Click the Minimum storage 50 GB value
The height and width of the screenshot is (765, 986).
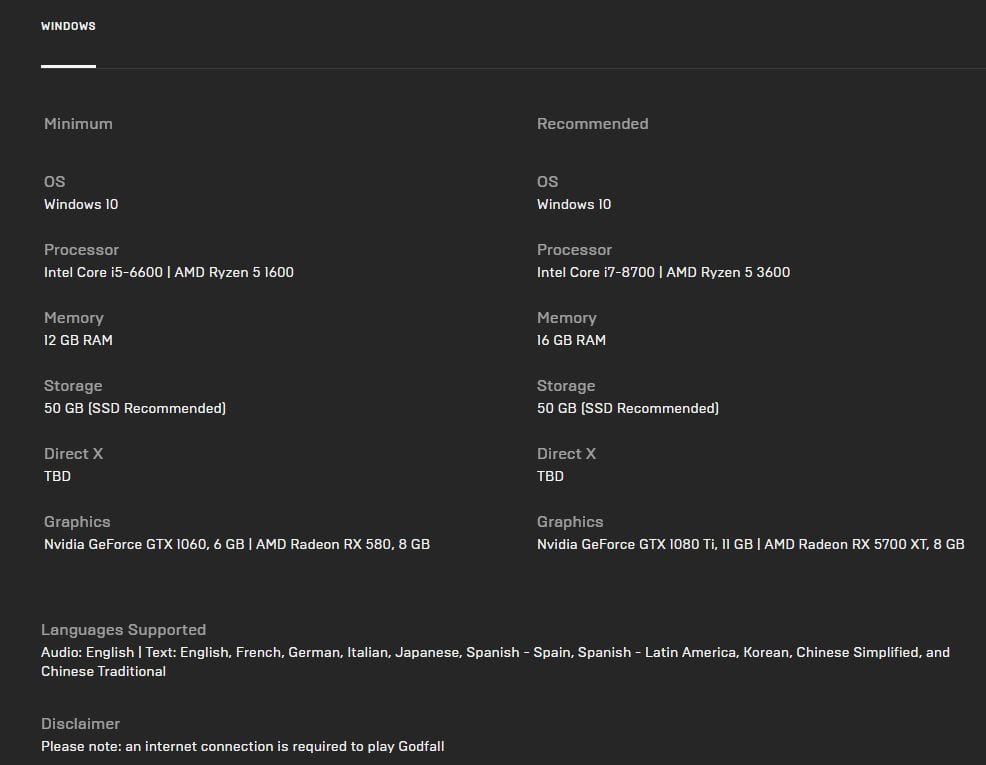point(135,408)
